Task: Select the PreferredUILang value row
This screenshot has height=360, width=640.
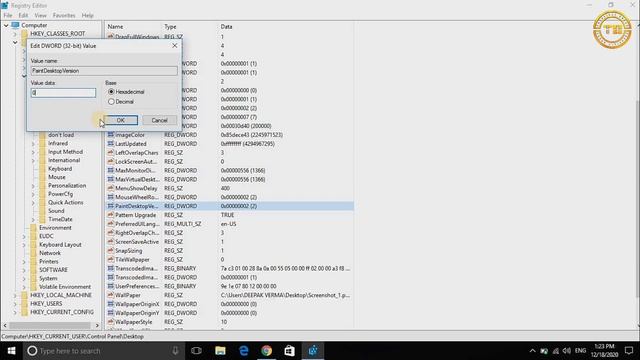Action: tap(230, 224)
